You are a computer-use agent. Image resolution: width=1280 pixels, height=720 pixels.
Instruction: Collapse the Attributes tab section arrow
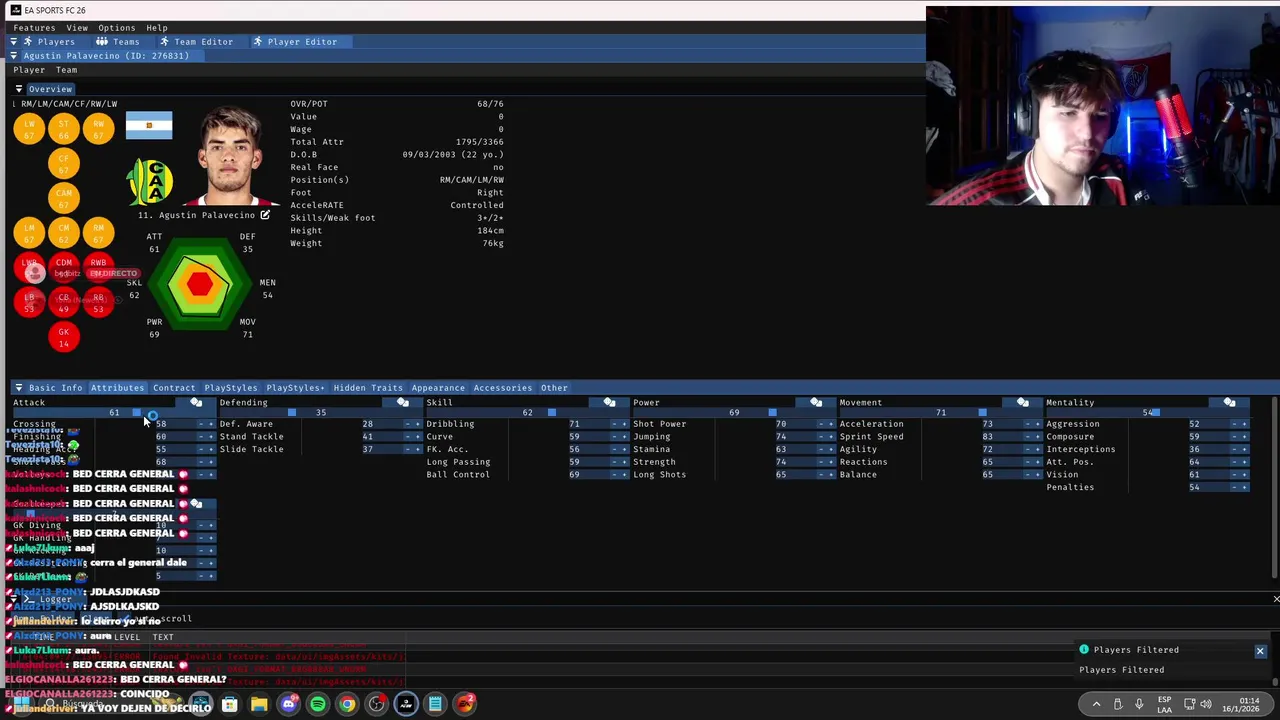18,388
